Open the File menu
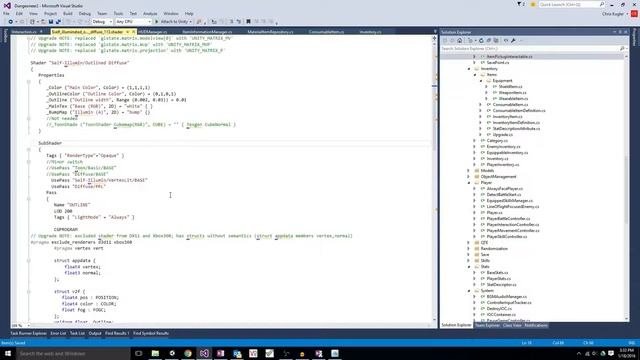 pos(7,13)
